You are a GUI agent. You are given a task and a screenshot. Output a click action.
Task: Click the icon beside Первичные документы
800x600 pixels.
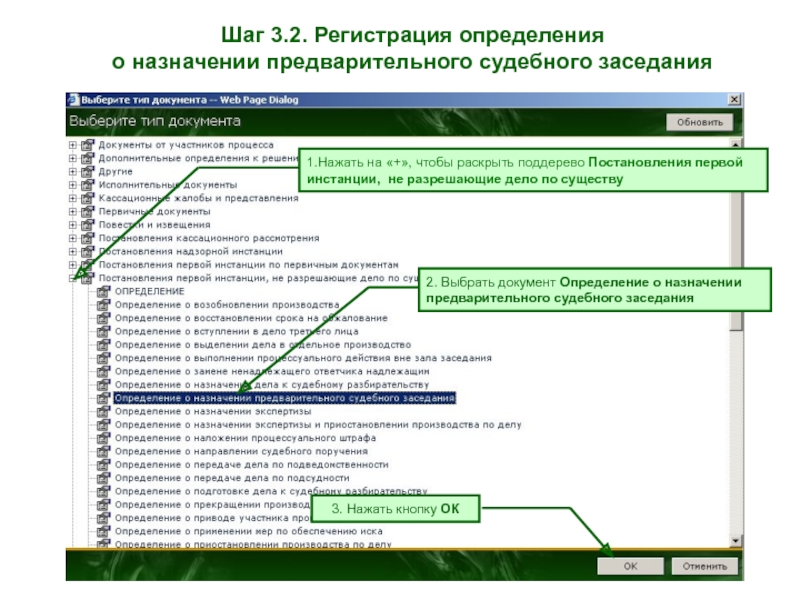(x=88, y=211)
